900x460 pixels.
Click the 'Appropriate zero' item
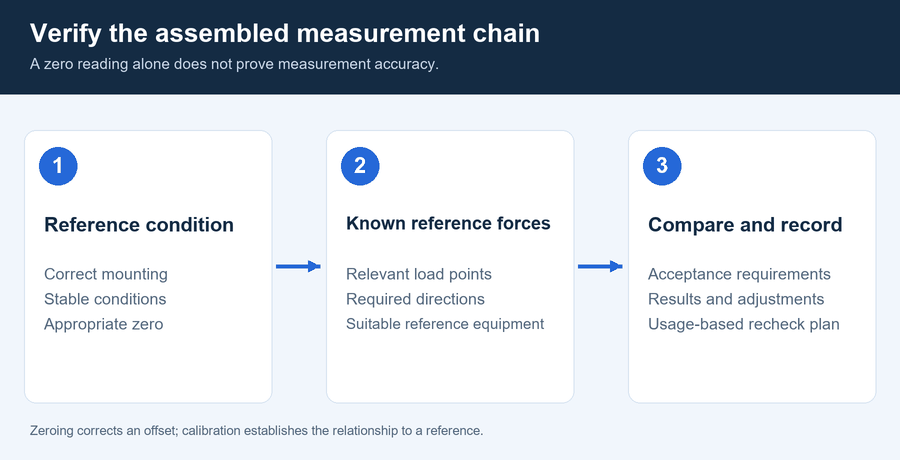104,324
